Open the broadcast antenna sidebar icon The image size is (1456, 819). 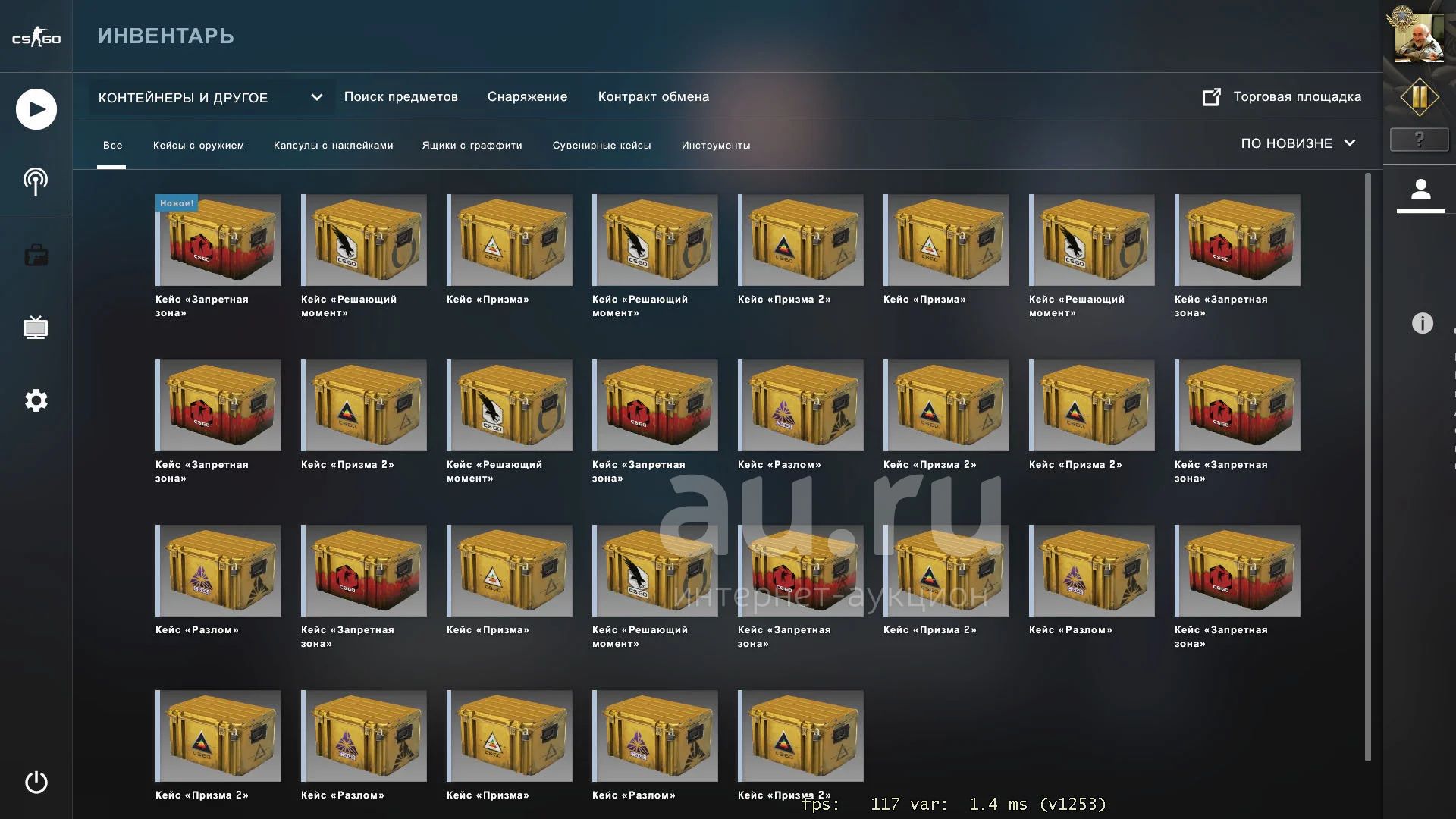[36, 181]
